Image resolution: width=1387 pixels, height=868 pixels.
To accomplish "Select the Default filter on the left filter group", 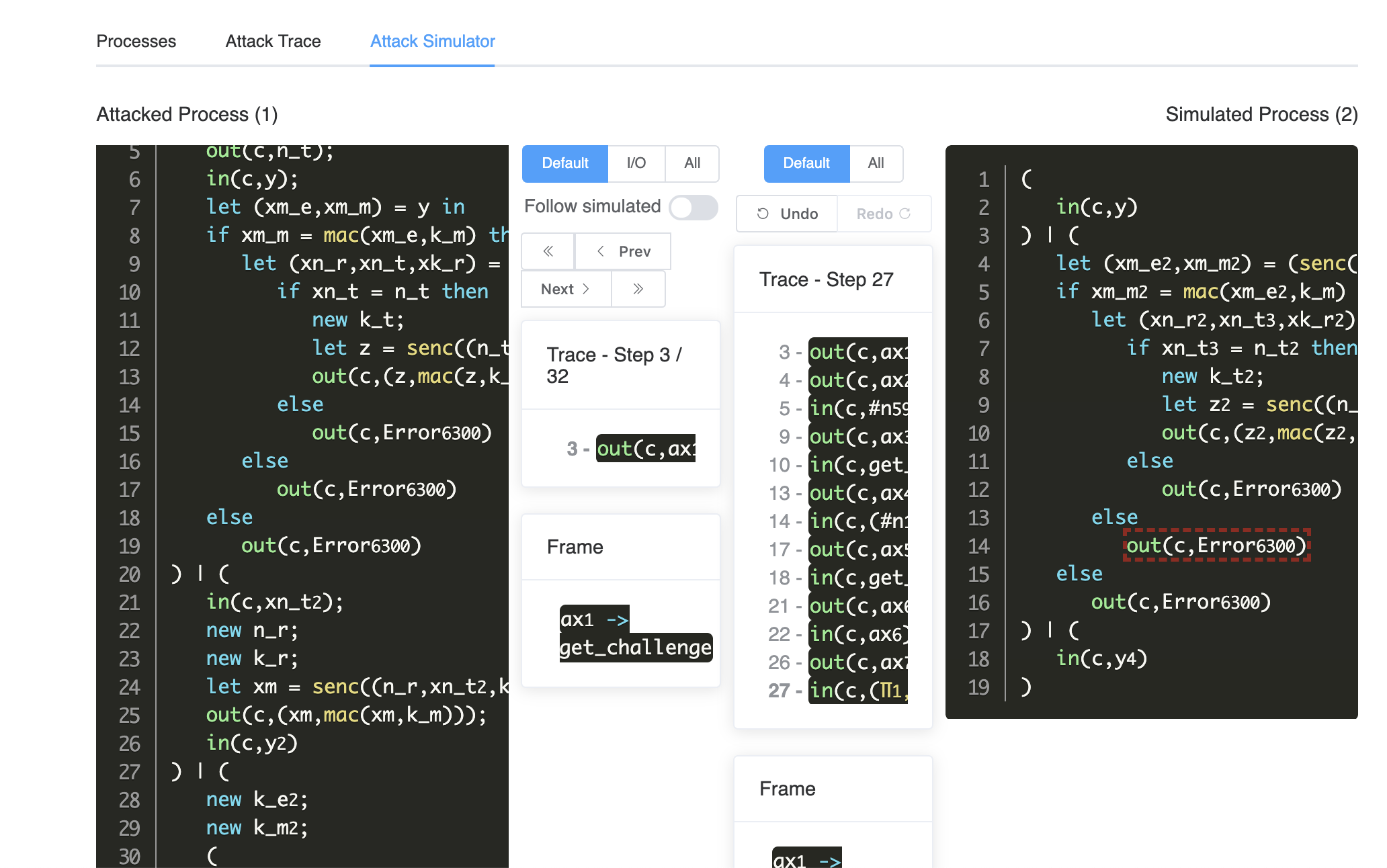I will [564, 163].
